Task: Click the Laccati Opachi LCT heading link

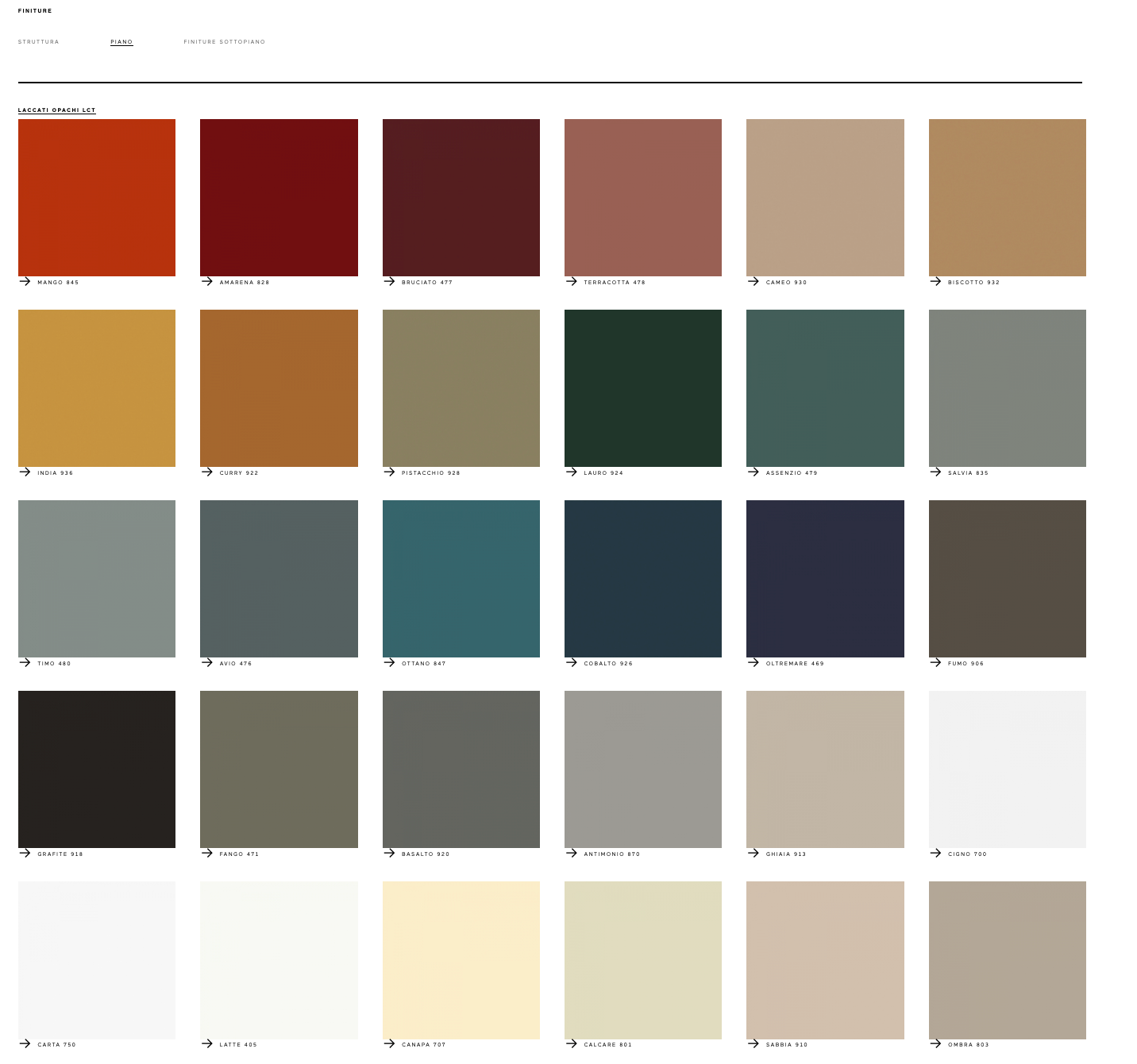Action: pos(57,110)
